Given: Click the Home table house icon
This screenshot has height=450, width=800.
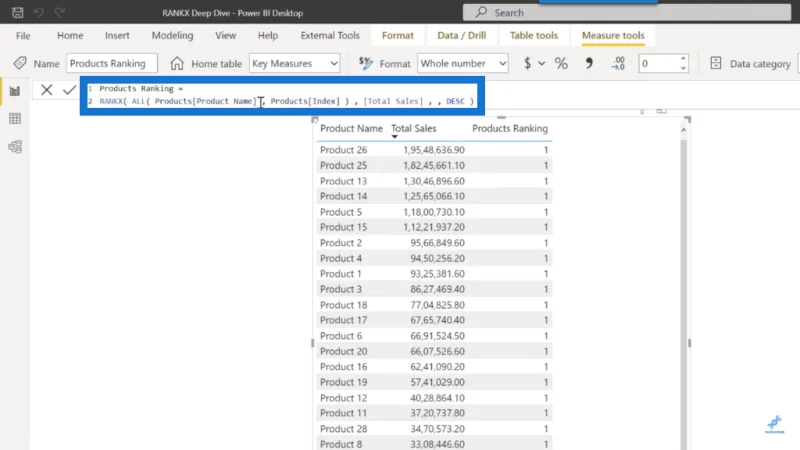Looking at the screenshot, I should pos(177,63).
